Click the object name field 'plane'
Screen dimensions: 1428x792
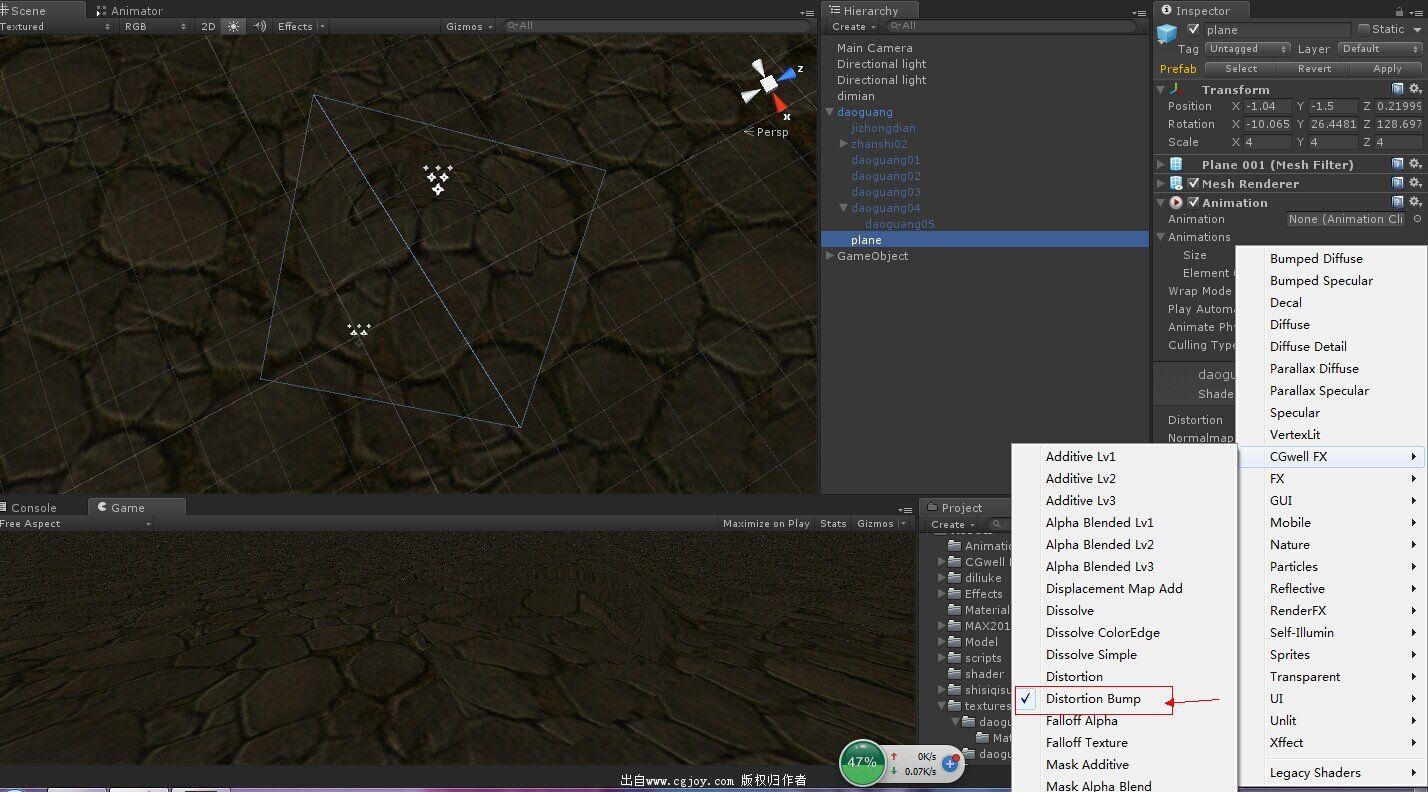pyautogui.click(x=1276, y=30)
